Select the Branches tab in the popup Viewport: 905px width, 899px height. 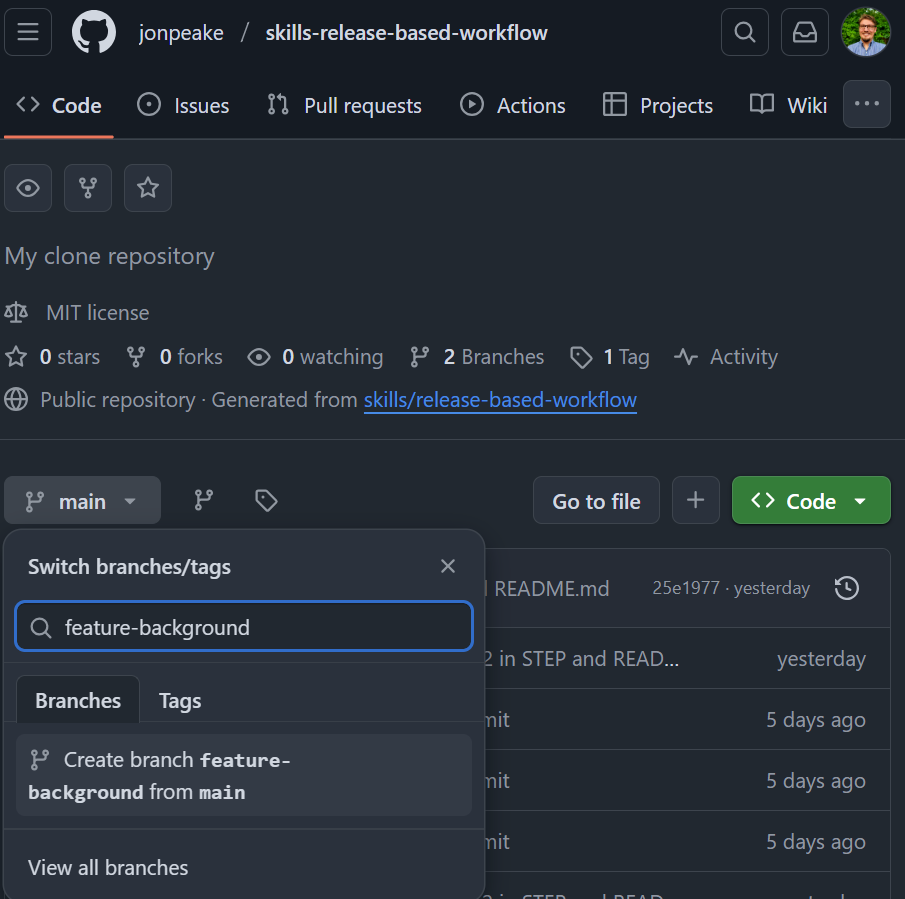coord(78,700)
